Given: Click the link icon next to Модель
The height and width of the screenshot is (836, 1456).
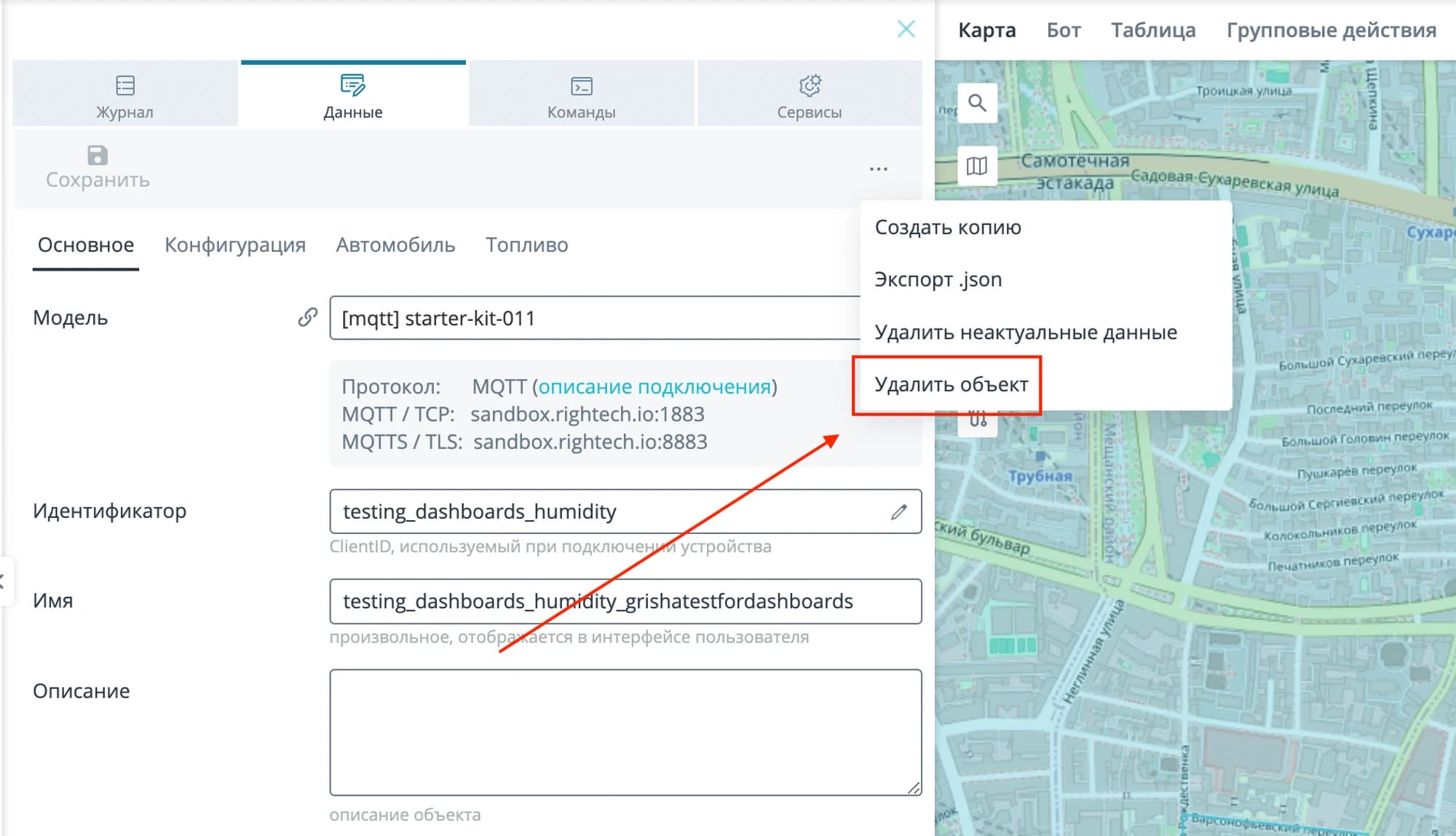Looking at the screenshot, I should tap(307, 317).
